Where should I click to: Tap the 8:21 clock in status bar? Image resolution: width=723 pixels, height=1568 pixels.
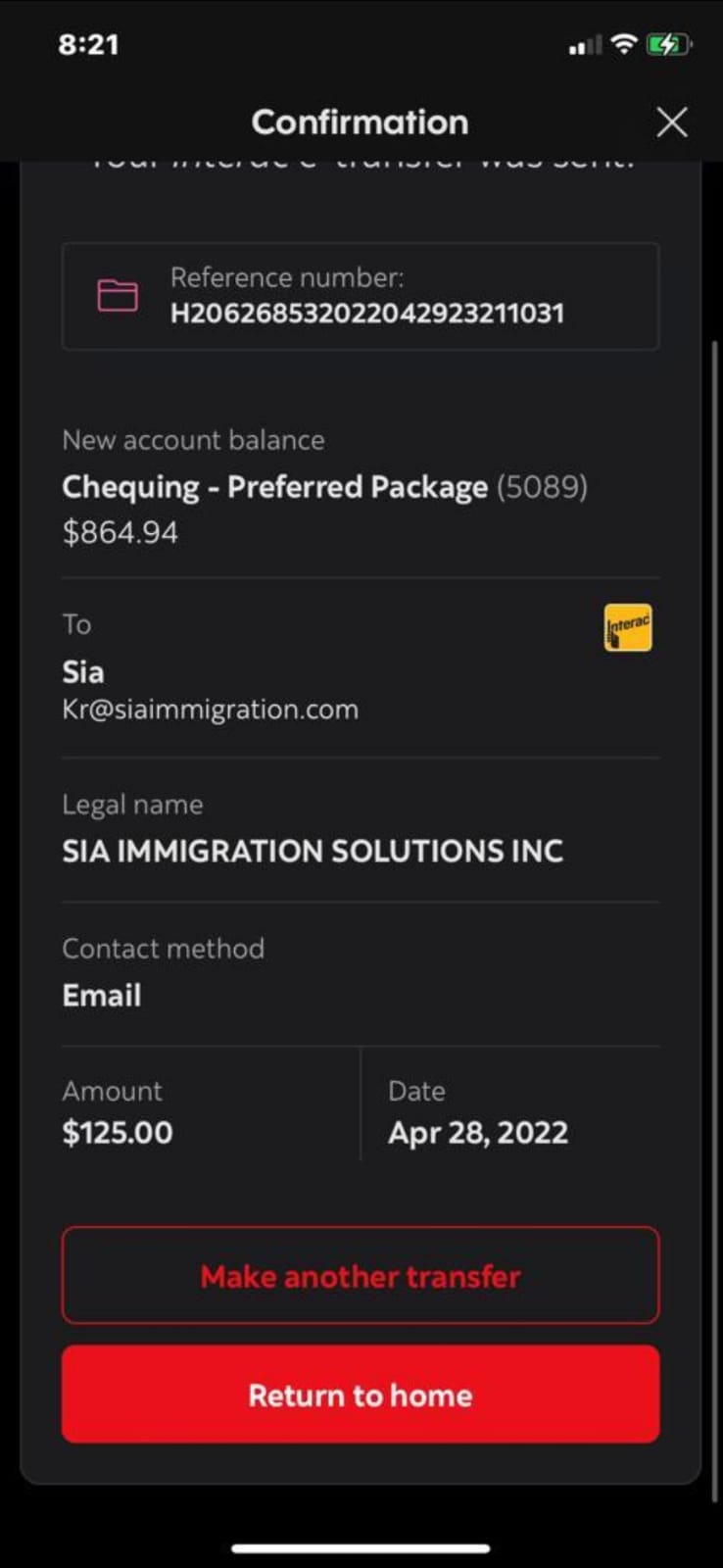[x=88, y=44]
